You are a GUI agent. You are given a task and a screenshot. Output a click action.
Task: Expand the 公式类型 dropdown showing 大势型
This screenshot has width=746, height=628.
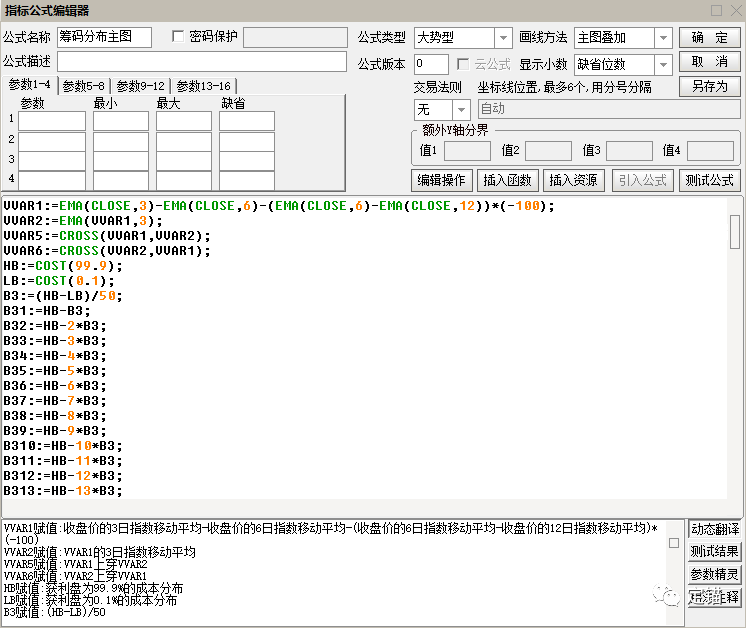click(x=503, y=38)
